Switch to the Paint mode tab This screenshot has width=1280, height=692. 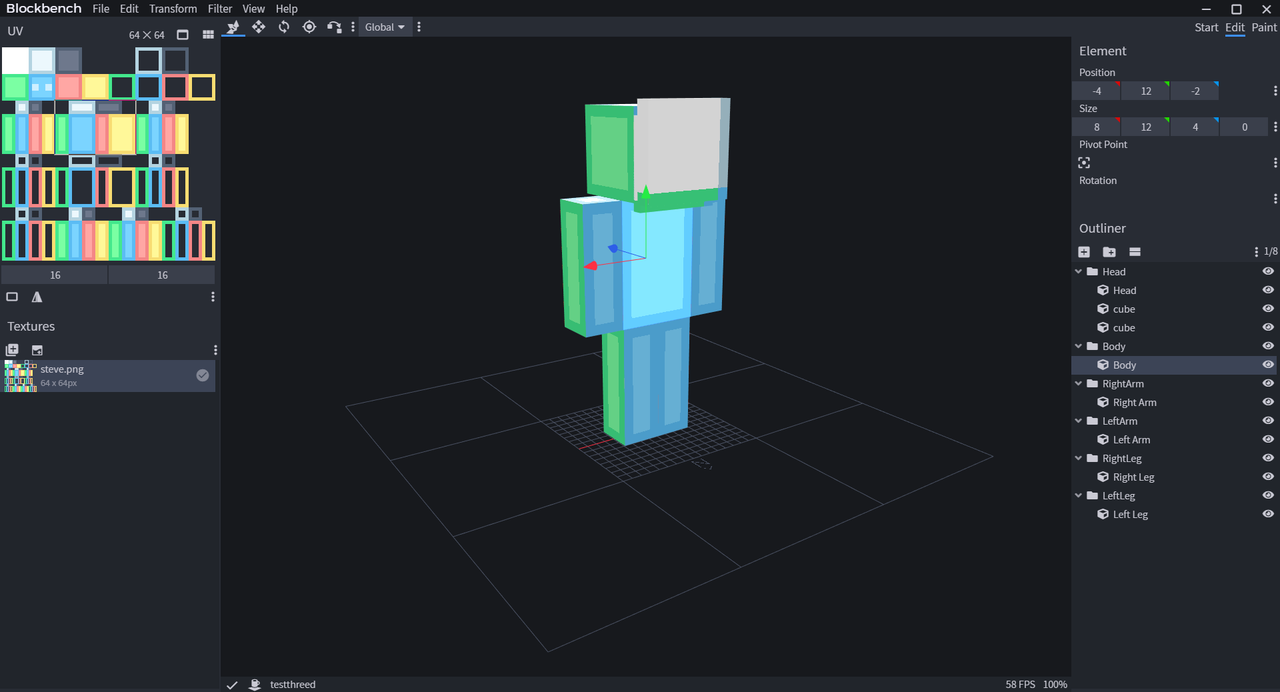pos(1264,27)
